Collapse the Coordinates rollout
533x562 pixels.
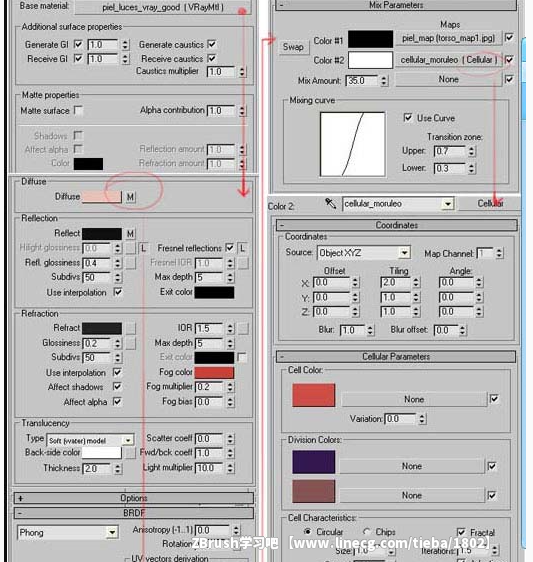pyautogui.click(x=396, y=225)
